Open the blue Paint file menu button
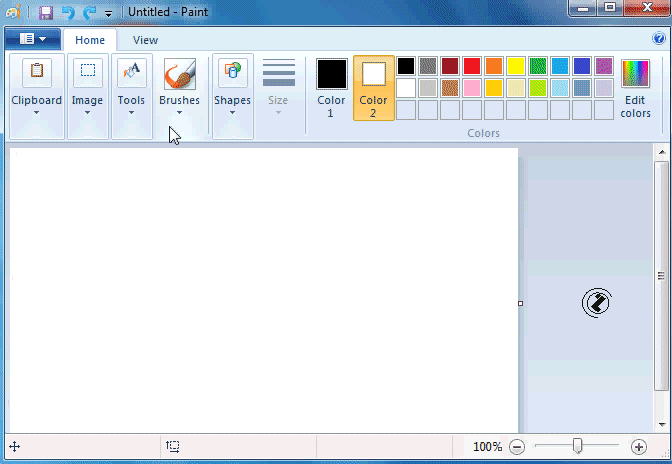 click(x=31, y=40)
